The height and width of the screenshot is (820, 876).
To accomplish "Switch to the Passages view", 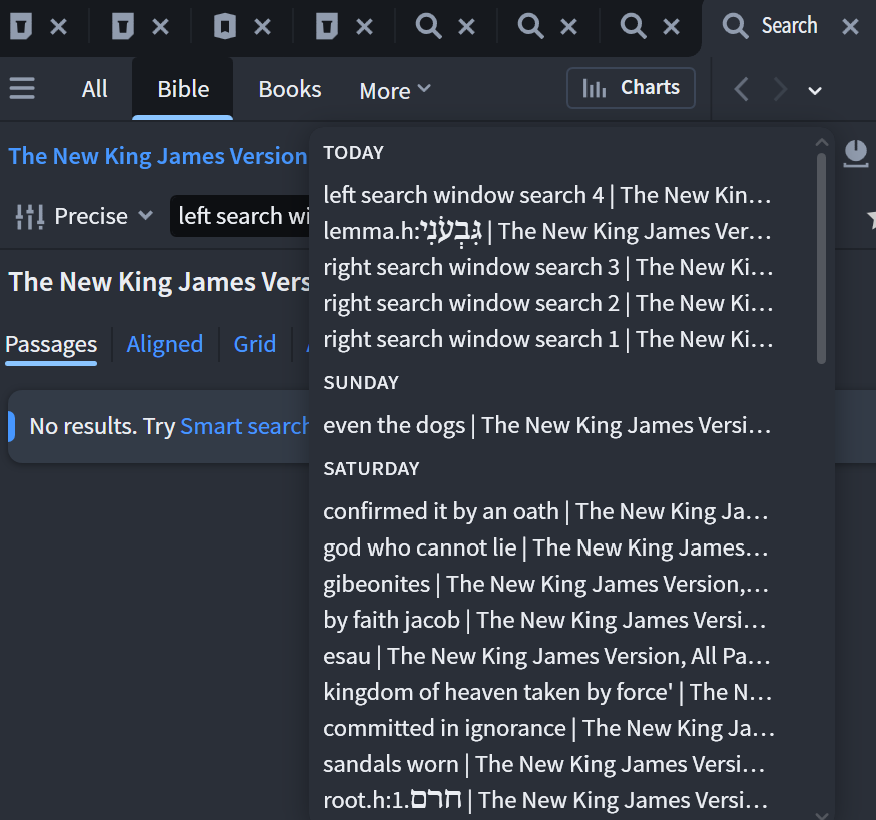I will coord(51,344).
